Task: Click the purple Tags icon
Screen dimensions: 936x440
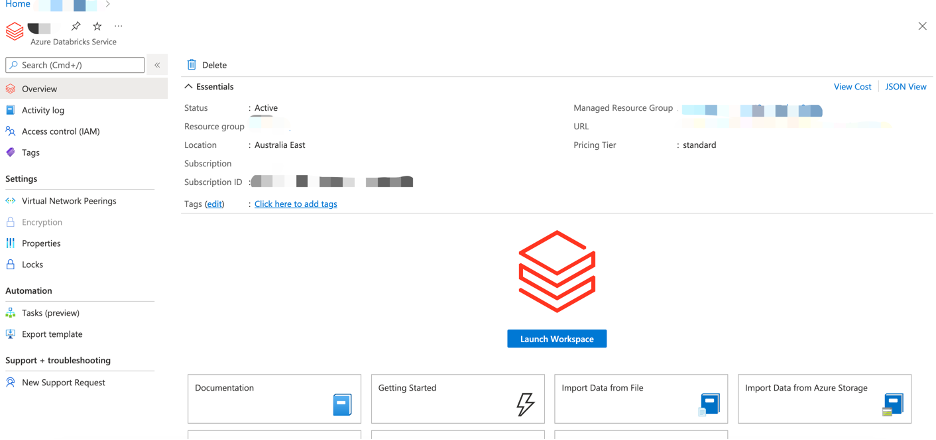Action: tap(10, 153)
